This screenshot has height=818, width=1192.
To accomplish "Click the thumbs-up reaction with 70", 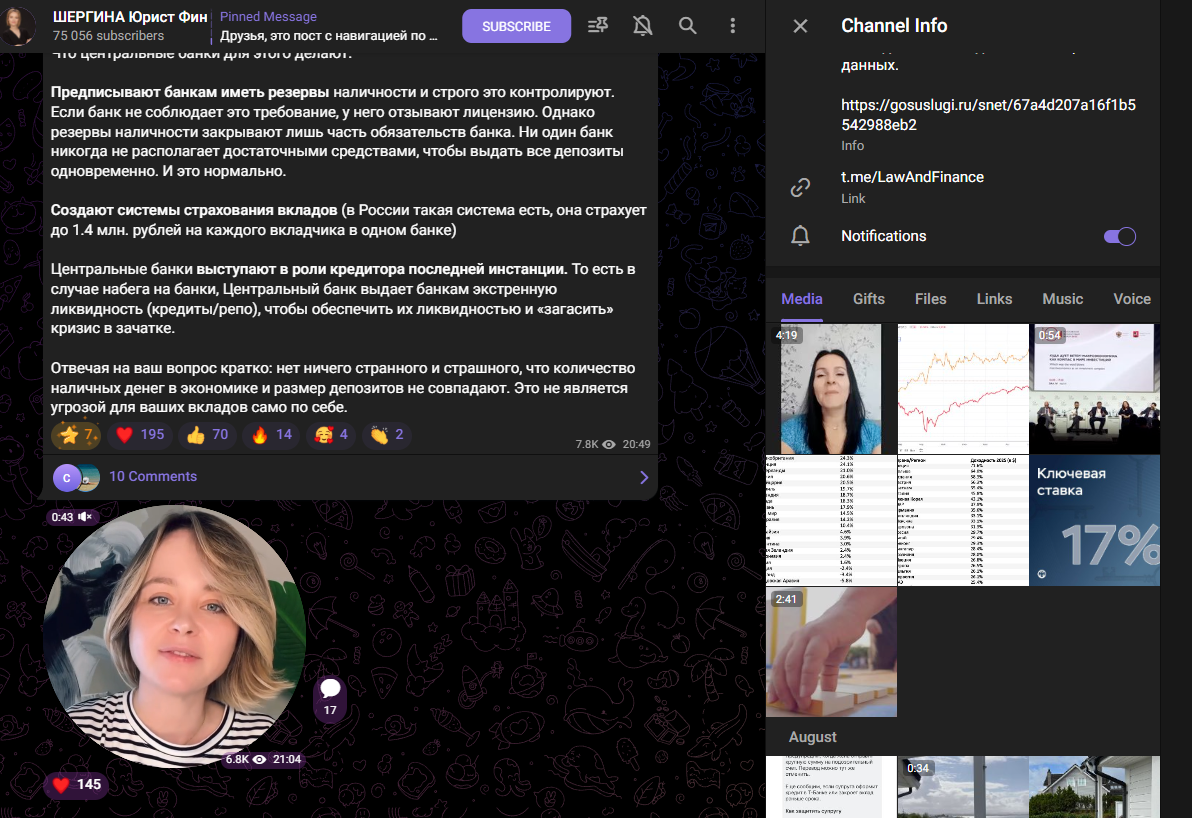I will click(x=208, y=435).
